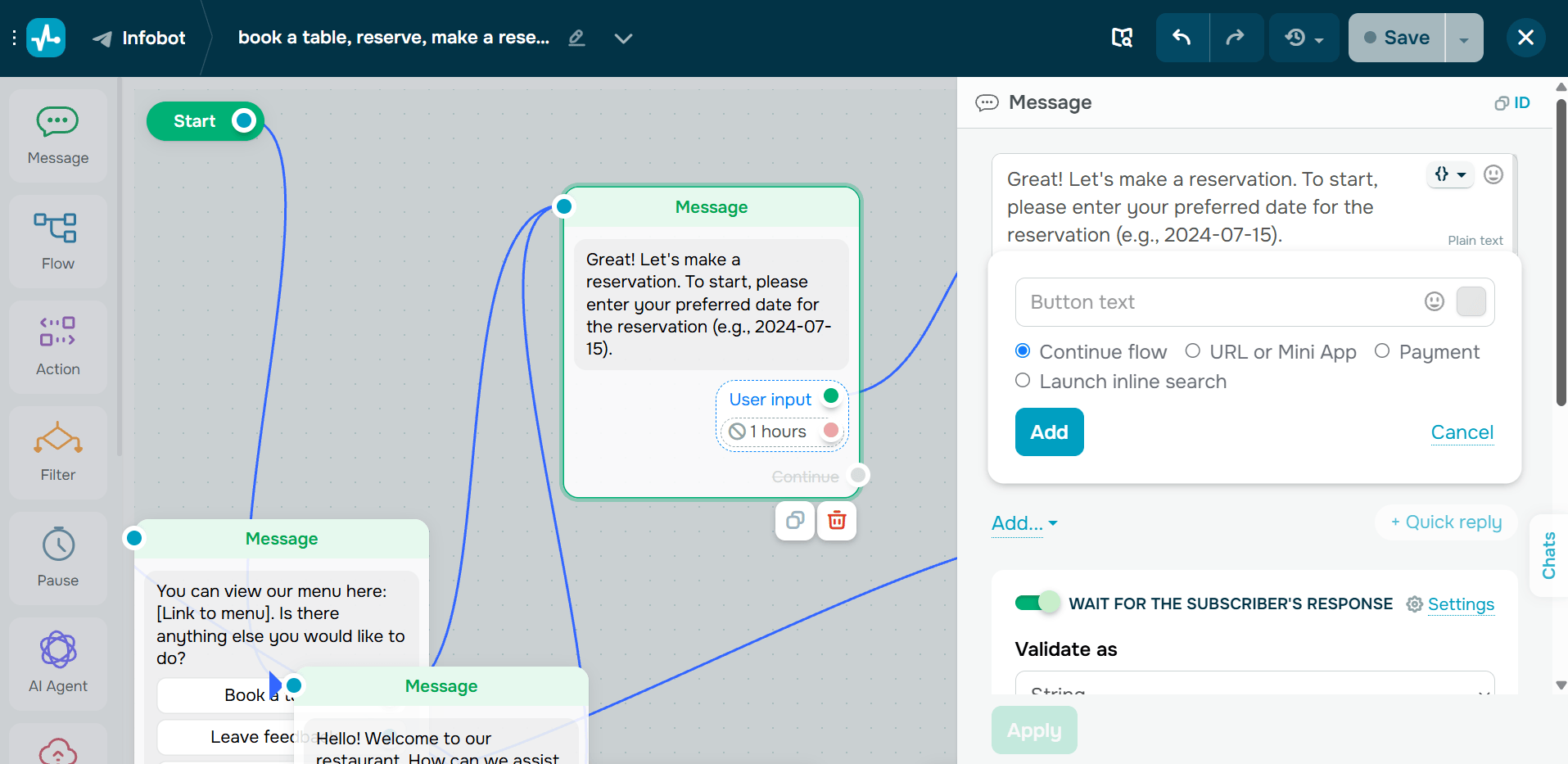The height and width of the screenshot is (764, 1568).
Task: Edit the flow name with pencil icon
Action: click(x=576, y=38)
